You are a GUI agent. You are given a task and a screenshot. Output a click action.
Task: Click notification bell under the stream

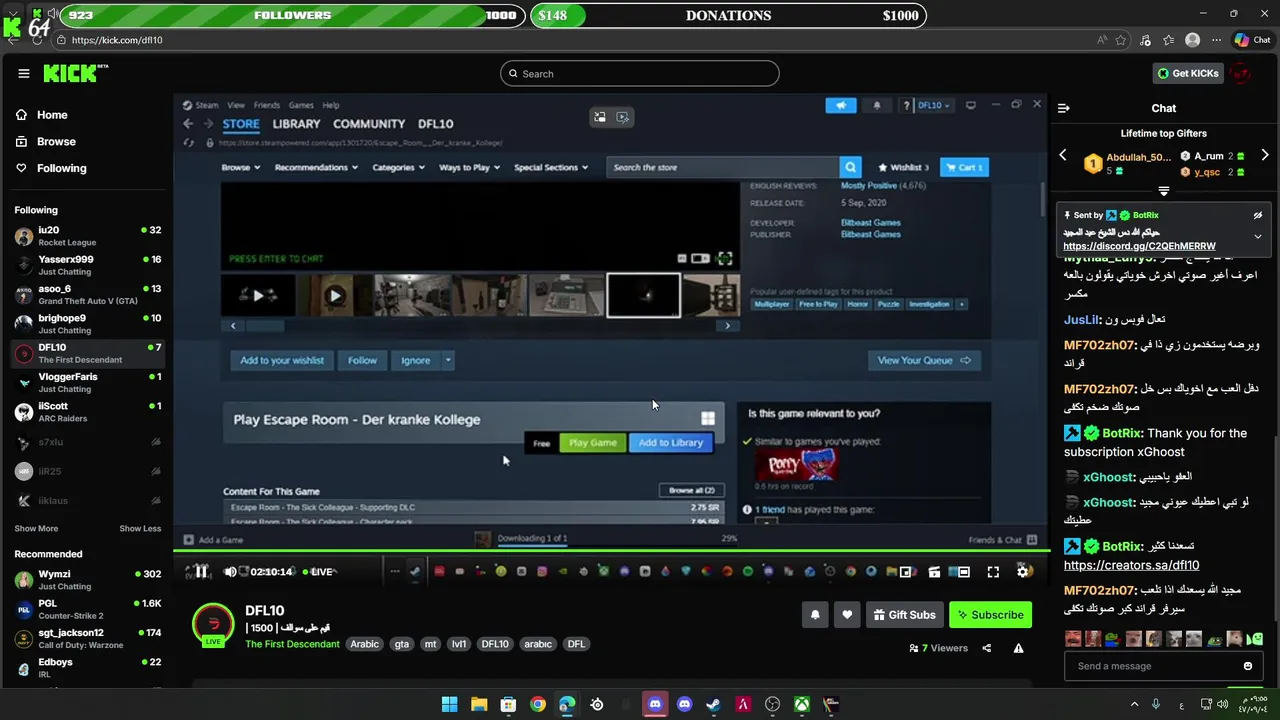(815, 615)
